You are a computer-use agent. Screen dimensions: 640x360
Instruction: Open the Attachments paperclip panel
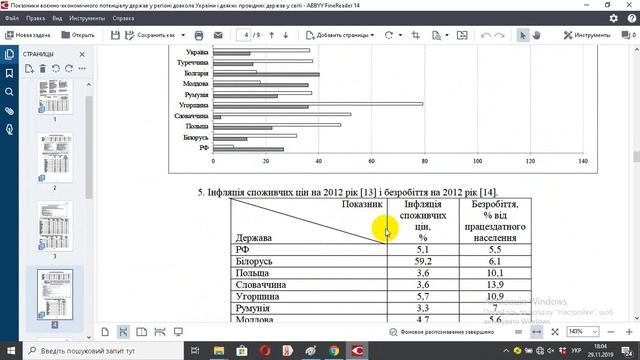click(x=9, y=111)
